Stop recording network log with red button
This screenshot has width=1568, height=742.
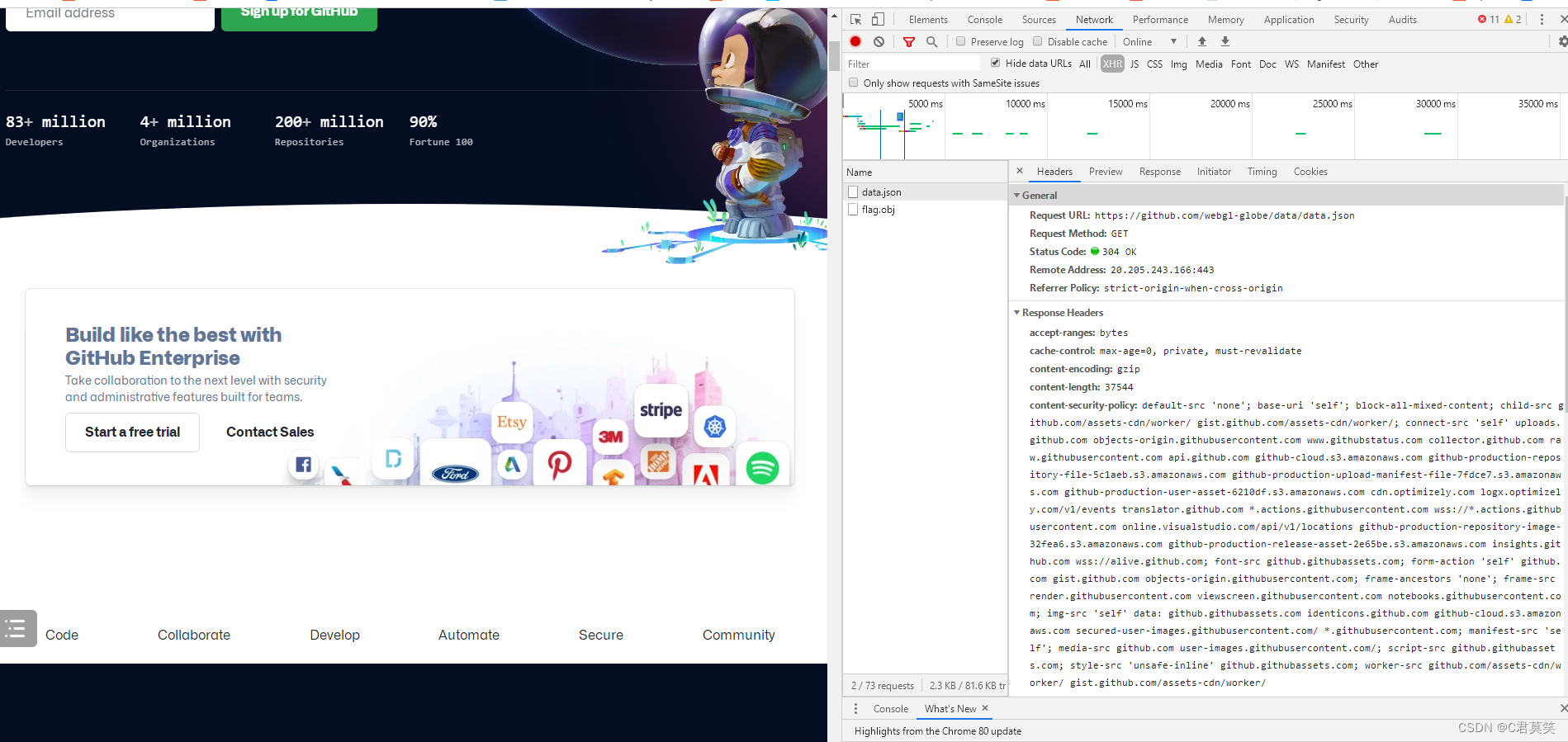tap(855, 41)
